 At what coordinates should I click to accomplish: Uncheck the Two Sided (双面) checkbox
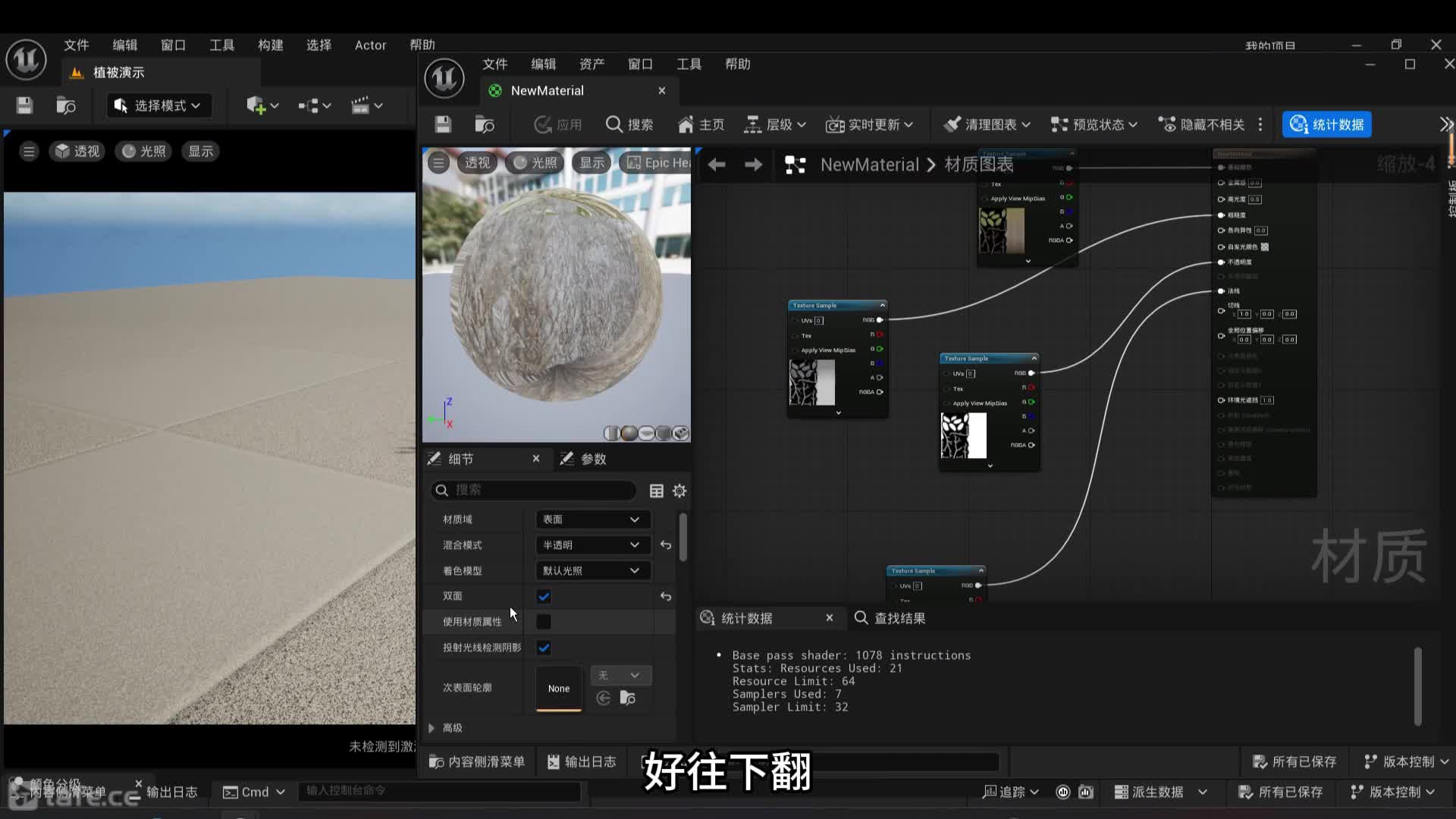click(544, 596)
